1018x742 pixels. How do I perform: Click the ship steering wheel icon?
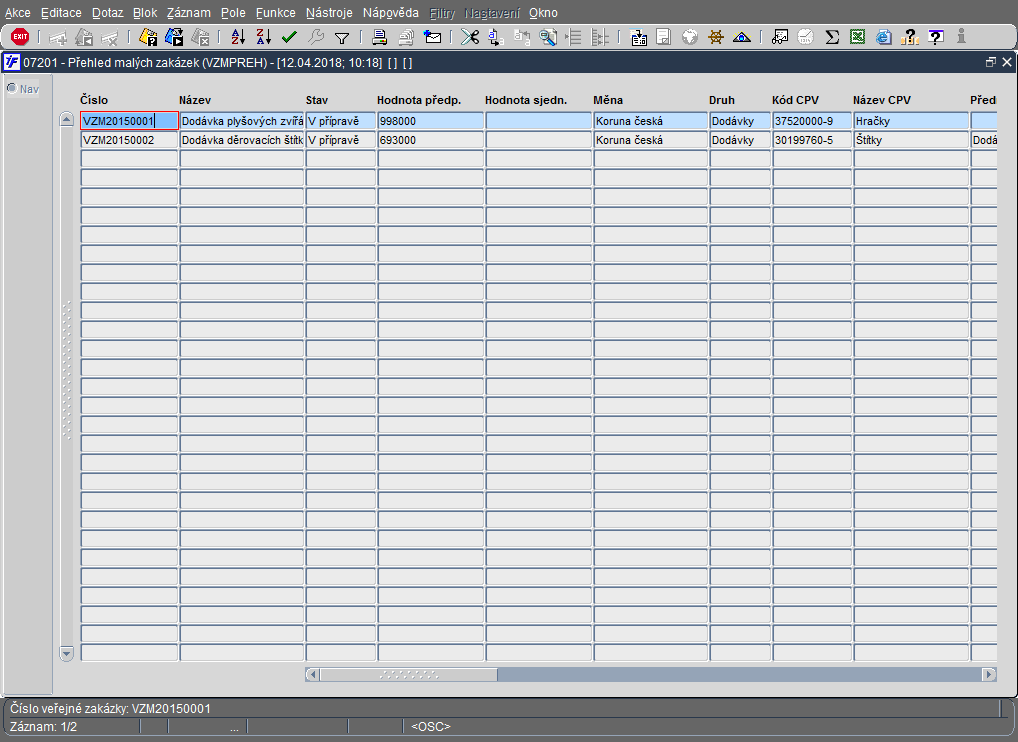(715, 37)
